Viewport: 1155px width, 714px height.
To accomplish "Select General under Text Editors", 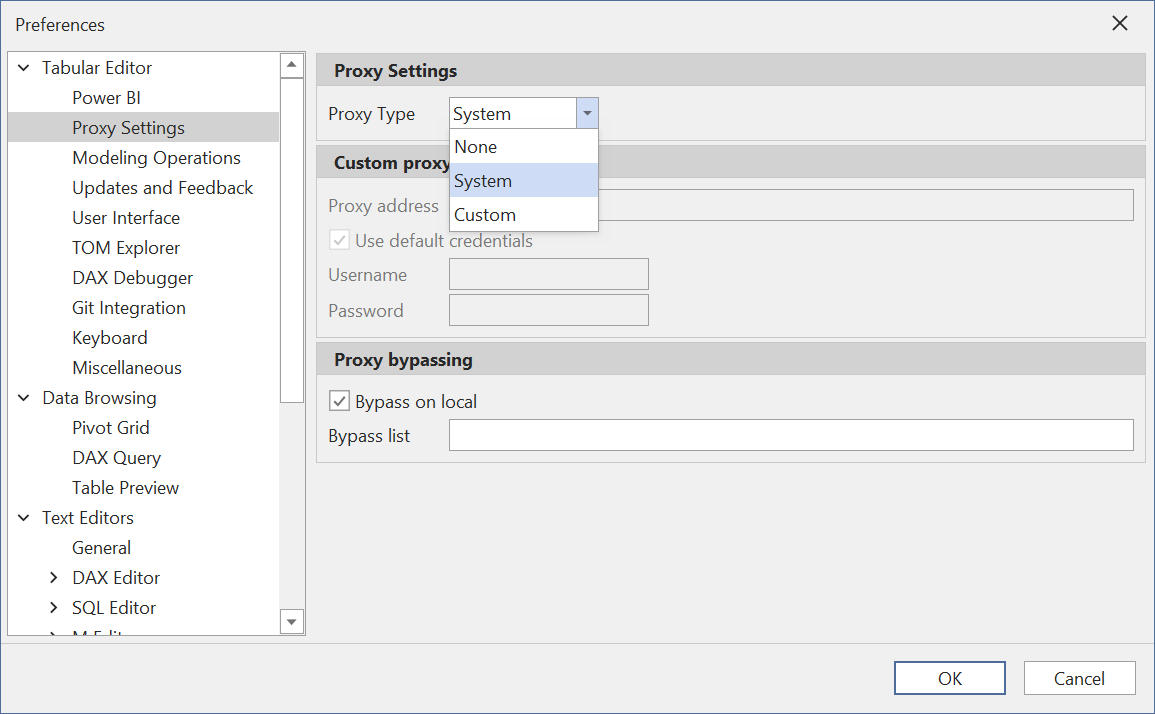I will tap(101, 547).
